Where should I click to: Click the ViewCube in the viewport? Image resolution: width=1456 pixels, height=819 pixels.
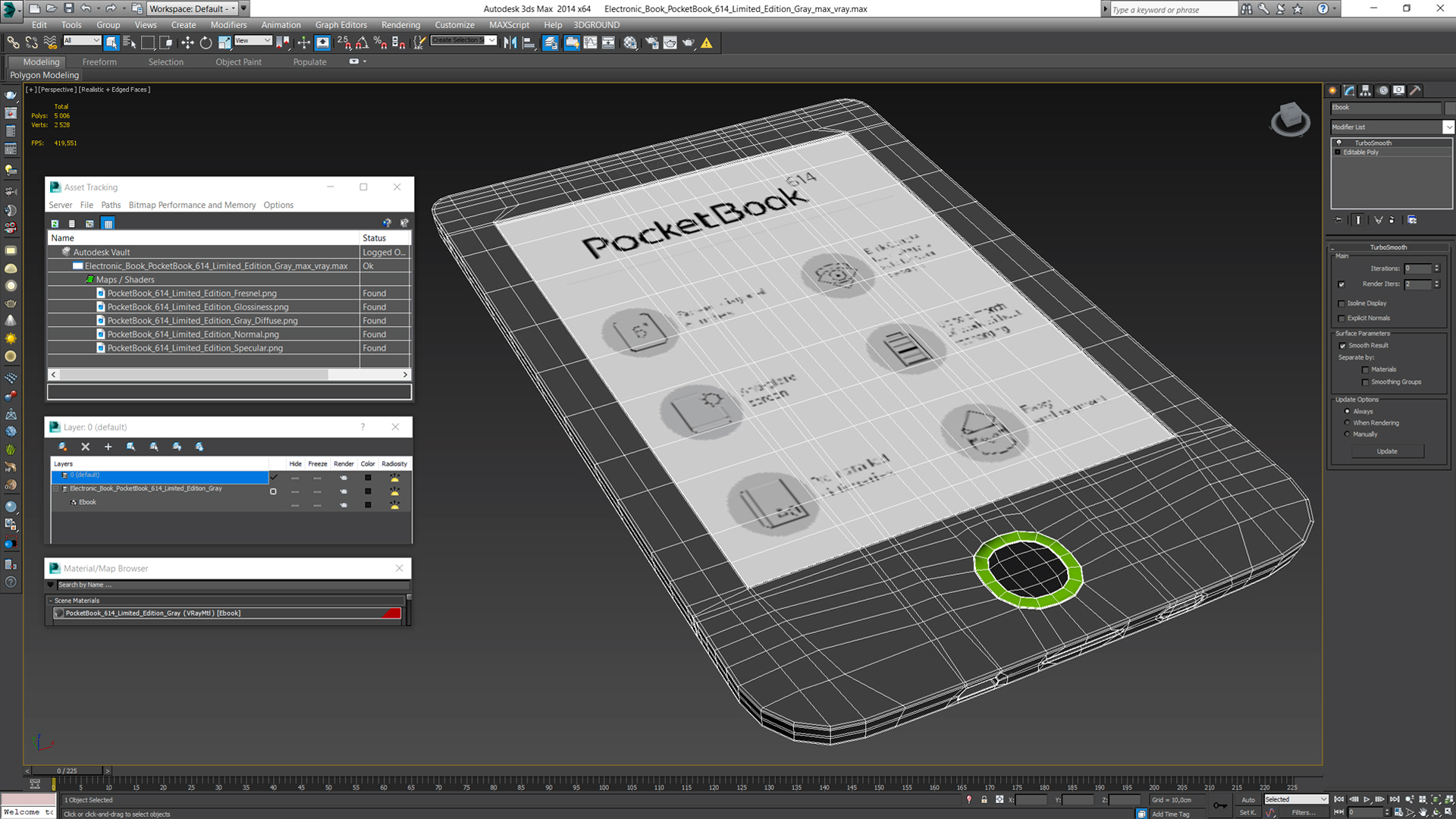pos(1290,119)
